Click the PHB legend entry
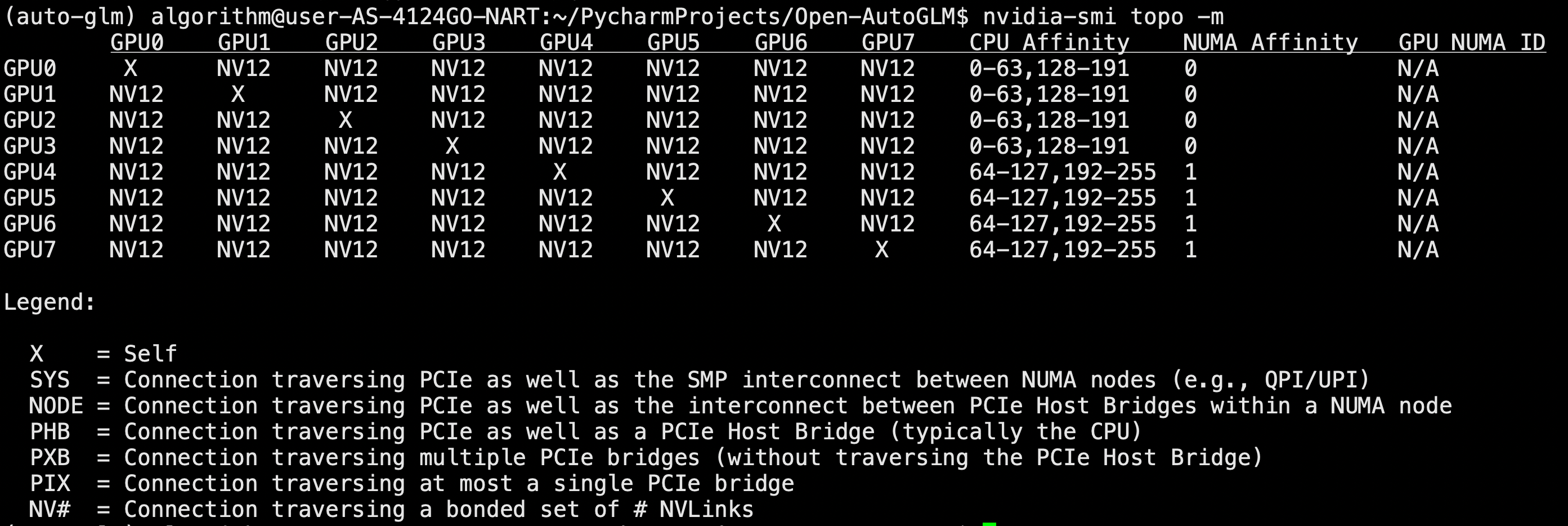The image size is (1568, 526). [50, 431]
